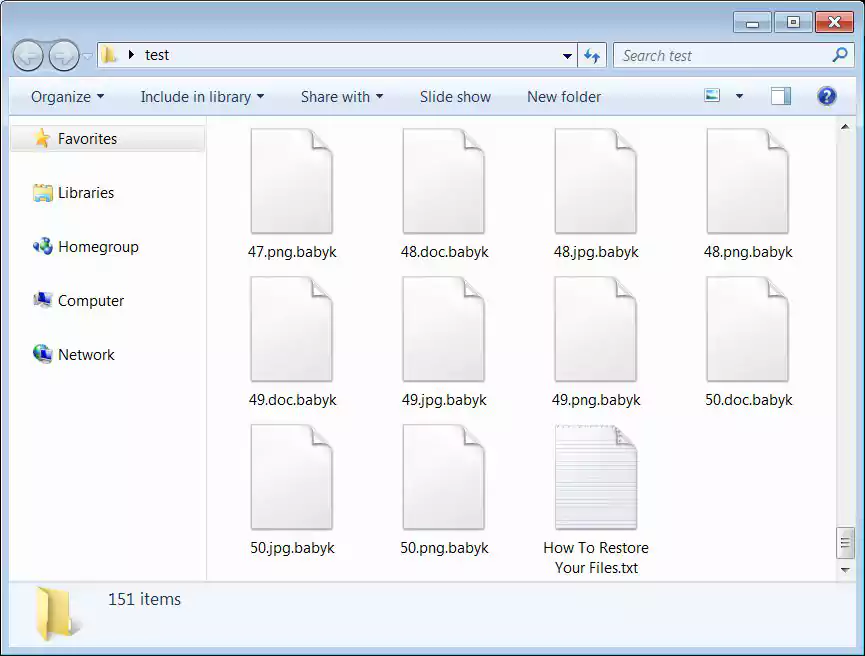Click the folder icon in the address bar
The height and width of the screenshot is (656, 865).
point(109,55)
